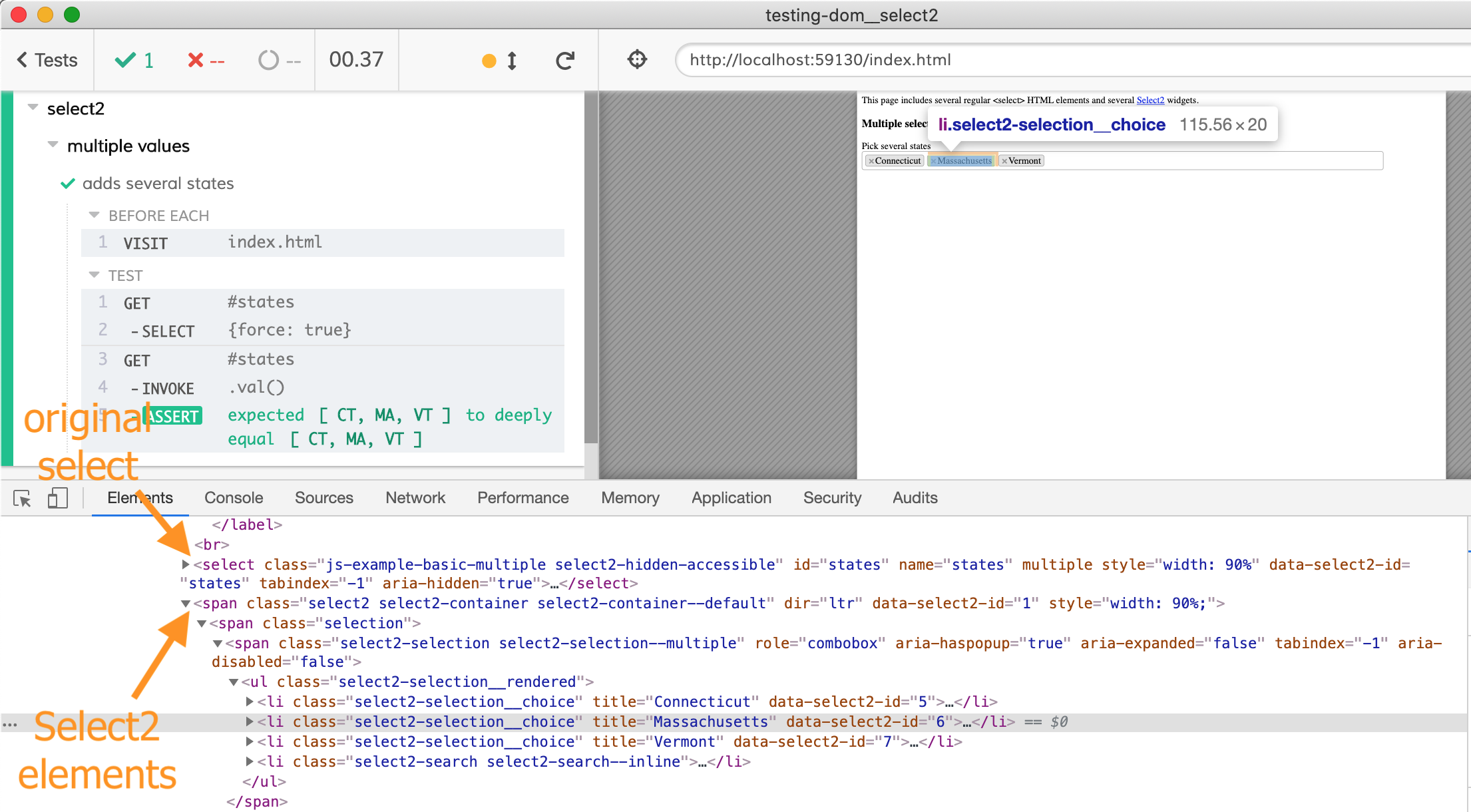Expand the select#states element node

(x=186, y=564)
